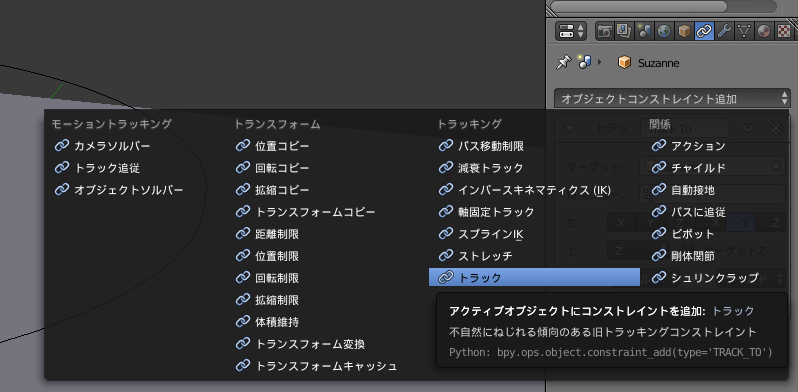798x392 pixels.
Task: Open the Modifiers wrench tab
Action: pyautogui.click(x=724, y=32)
